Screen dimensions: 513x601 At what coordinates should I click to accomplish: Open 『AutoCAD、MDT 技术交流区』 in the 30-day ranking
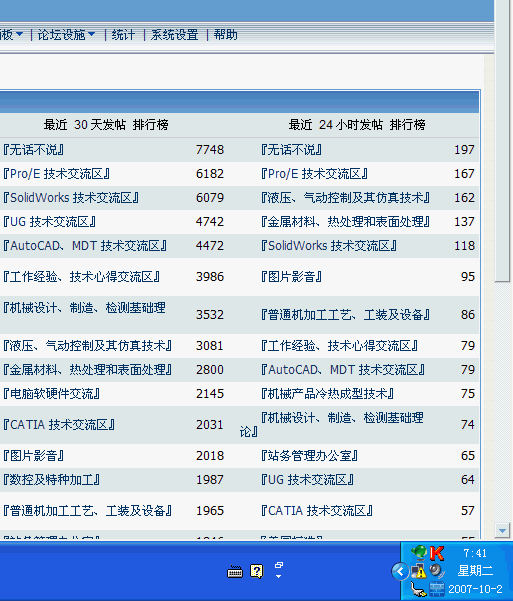point(85,246)
